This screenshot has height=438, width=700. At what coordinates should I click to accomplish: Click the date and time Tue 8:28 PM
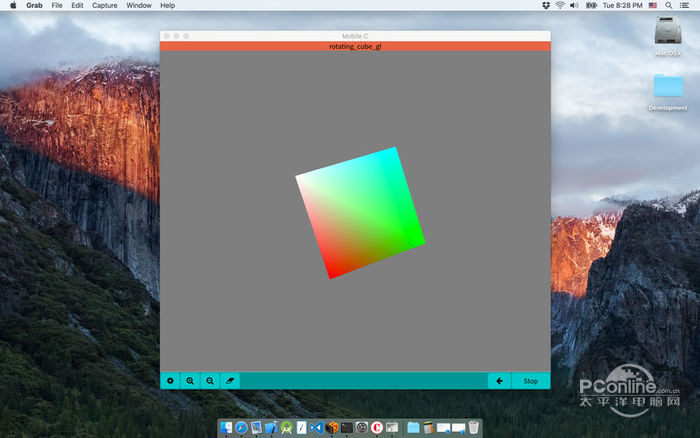[622, 5]
